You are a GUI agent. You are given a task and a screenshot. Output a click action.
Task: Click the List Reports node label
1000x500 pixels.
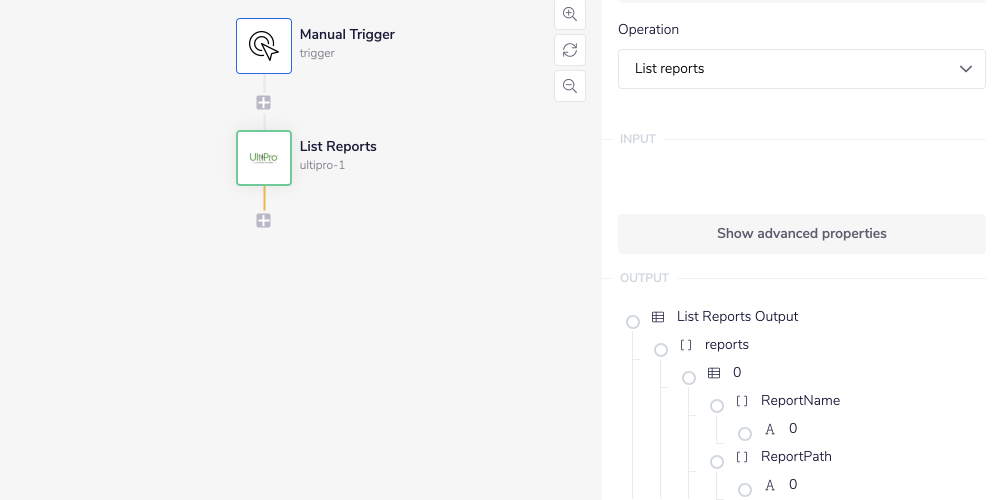click(338, 146)
